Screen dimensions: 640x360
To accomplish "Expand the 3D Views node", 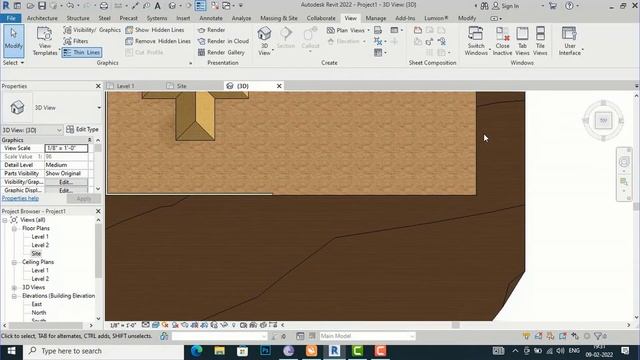I will coord(14,288).
